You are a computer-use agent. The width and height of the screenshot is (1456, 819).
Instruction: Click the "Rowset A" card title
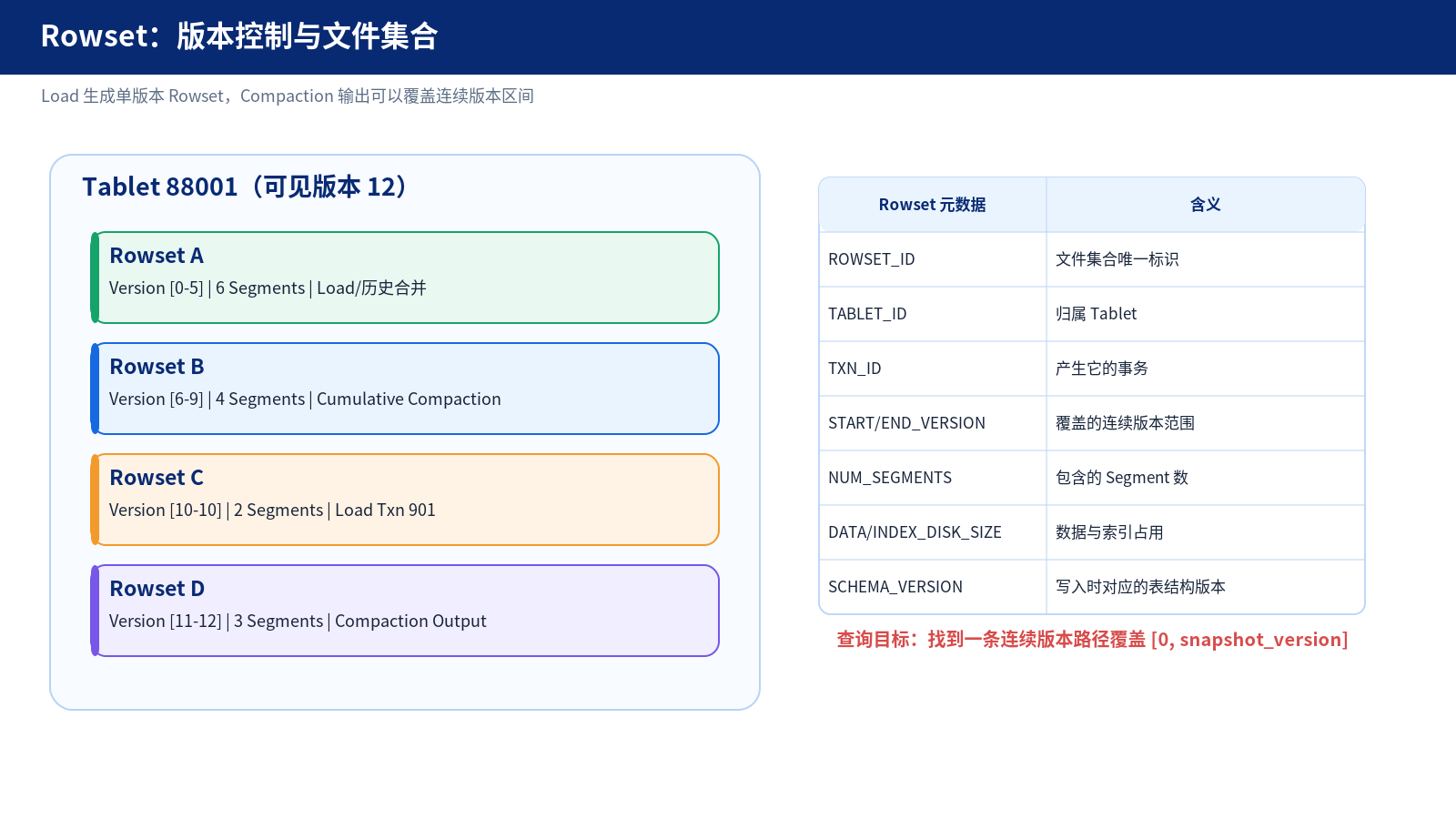(x=157, y=256)
